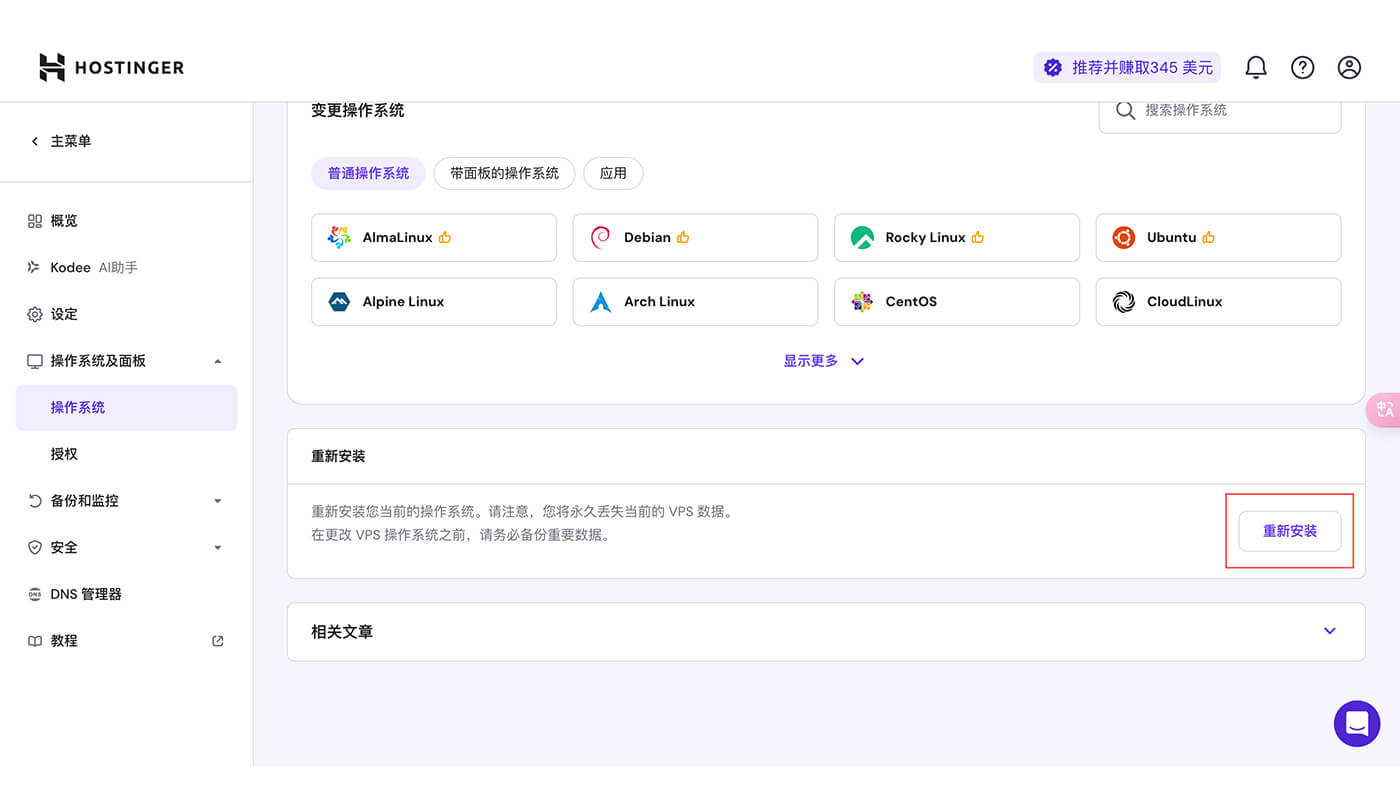Switch to 带面板的操作系统 tab
1400x800 pixels.
click(x=504, y=173)
